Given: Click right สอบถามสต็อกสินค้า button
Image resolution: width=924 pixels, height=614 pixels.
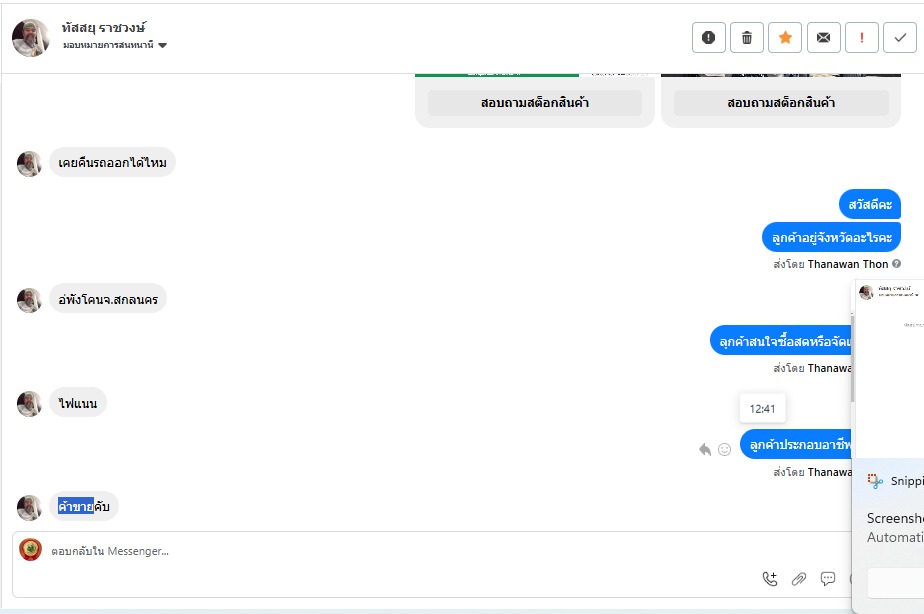Looking at the screenshot, I should pyautogui.click(x=781, y=103).
